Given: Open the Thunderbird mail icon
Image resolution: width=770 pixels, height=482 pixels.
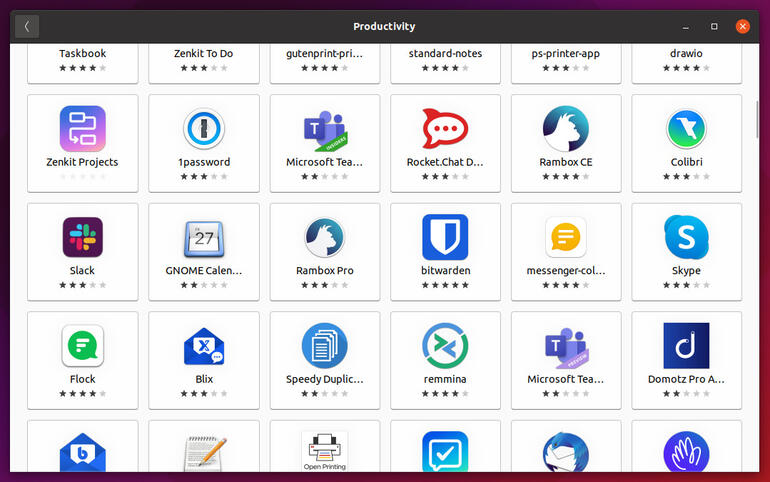Looking at the screenshot, I should point(566,452).
